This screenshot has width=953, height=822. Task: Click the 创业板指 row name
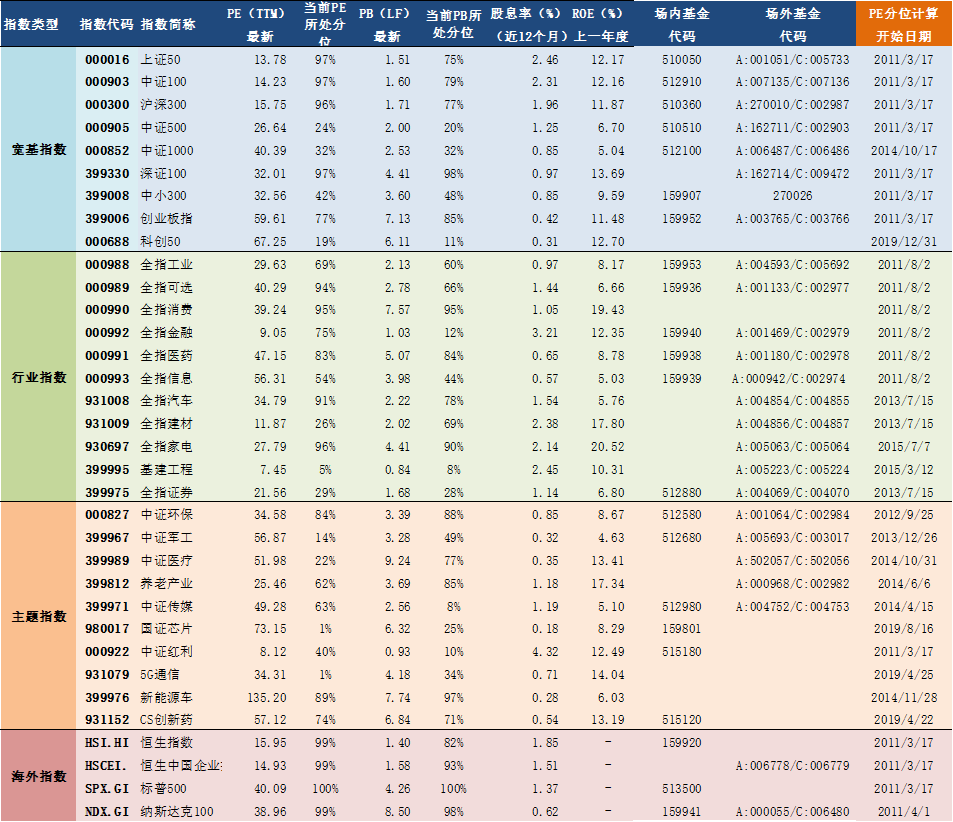click(167, 218)
